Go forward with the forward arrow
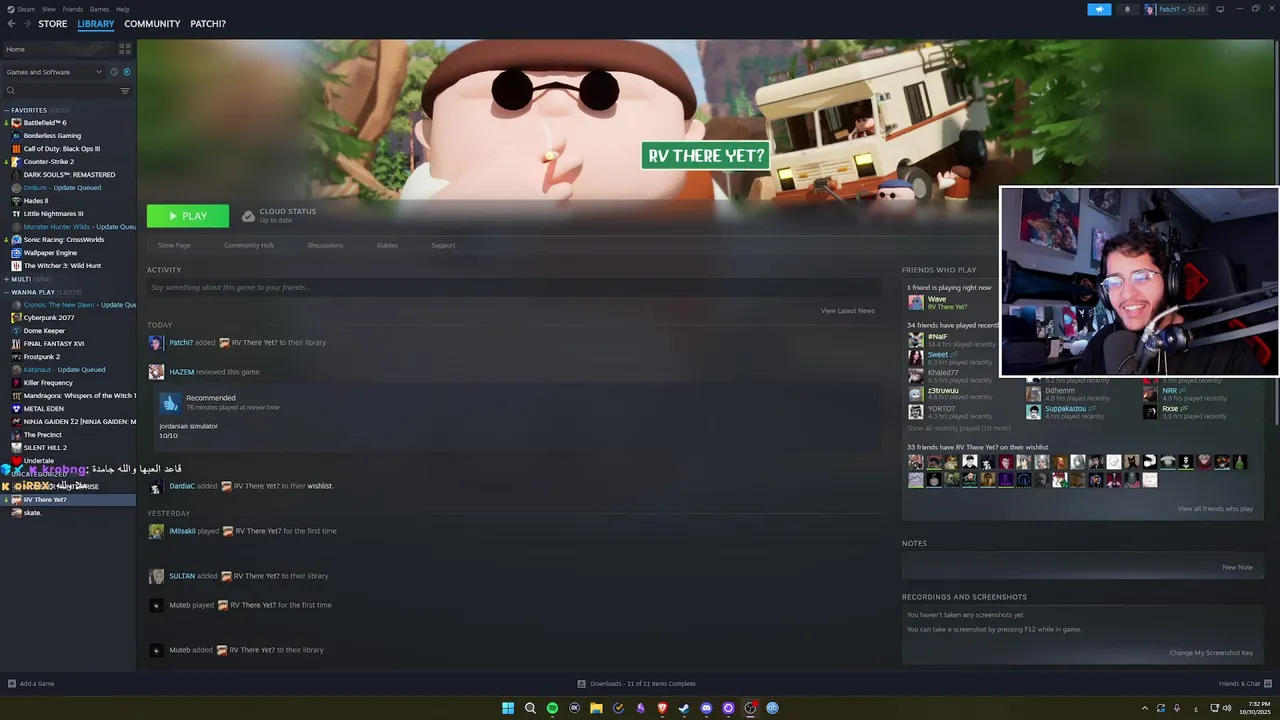This screenshot has height=720, width=1280. (x=26, y=24)
